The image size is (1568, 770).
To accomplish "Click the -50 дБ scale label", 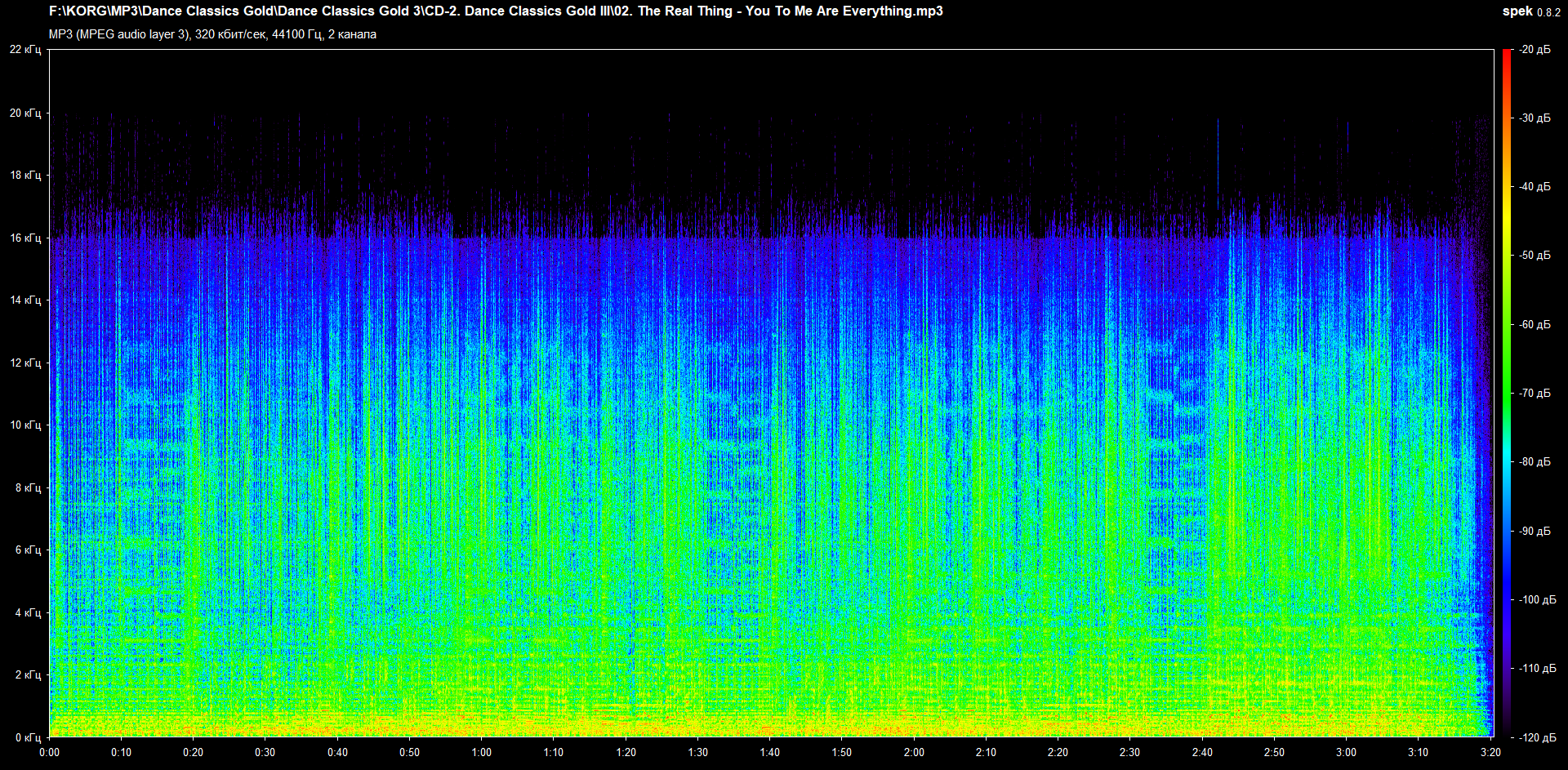I will coord(1535,256).
